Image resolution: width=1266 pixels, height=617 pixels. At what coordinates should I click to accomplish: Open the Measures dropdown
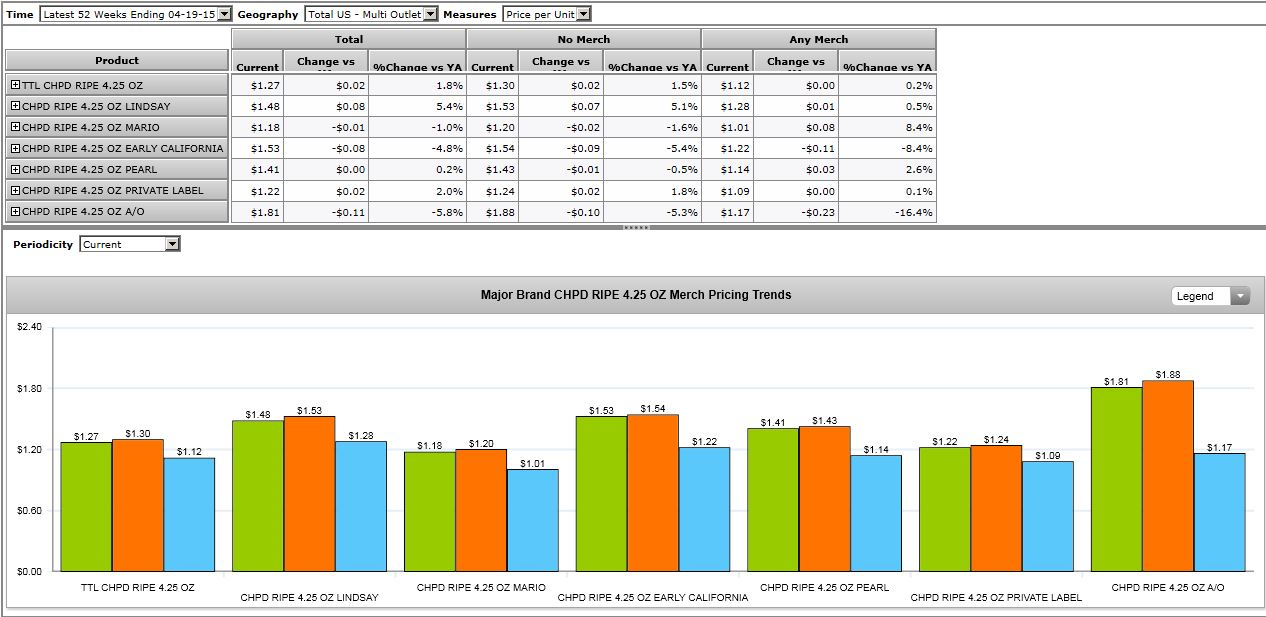tap(584, 14)
